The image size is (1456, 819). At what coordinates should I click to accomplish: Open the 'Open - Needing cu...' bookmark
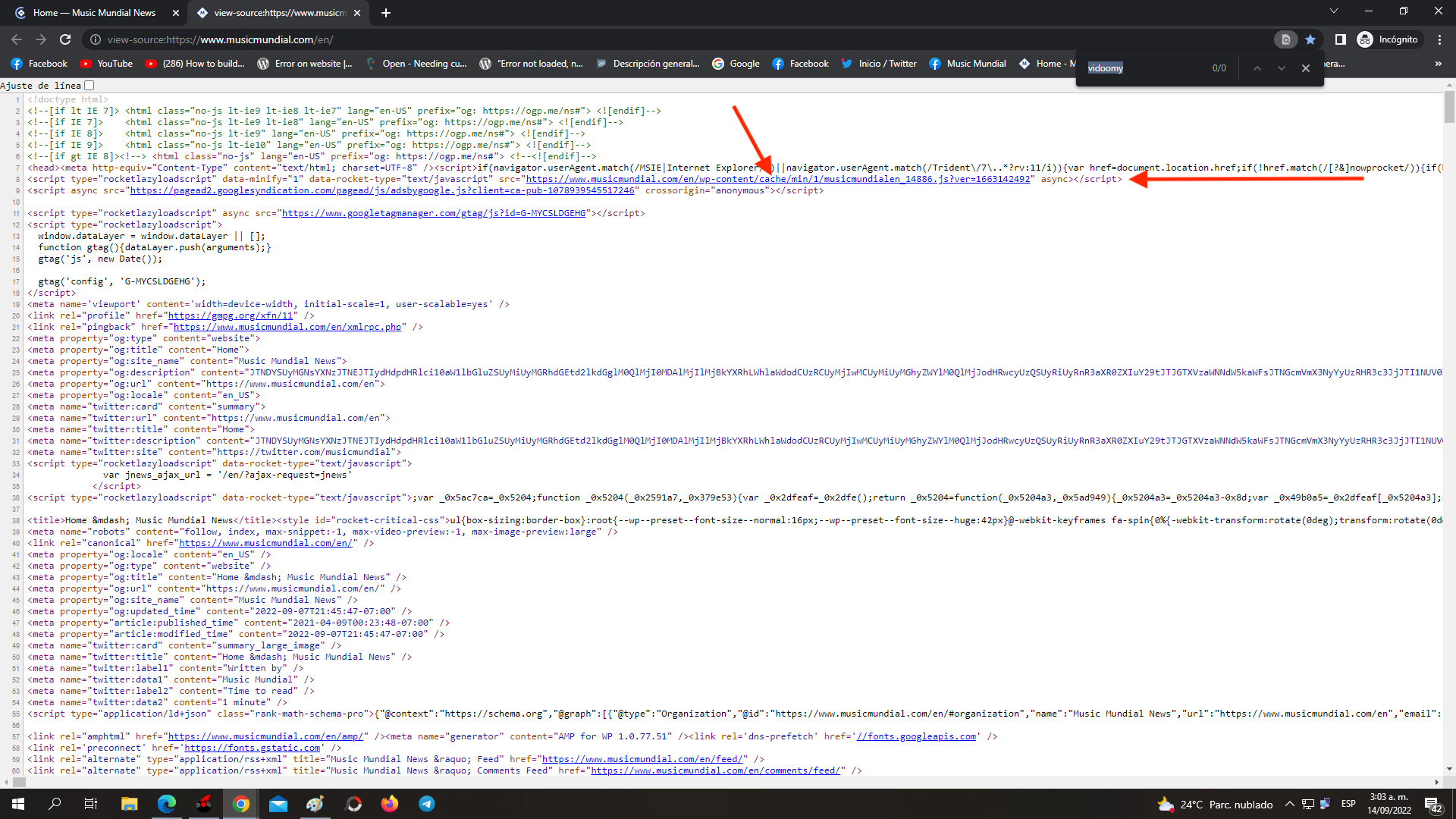[x=416, y=64]
